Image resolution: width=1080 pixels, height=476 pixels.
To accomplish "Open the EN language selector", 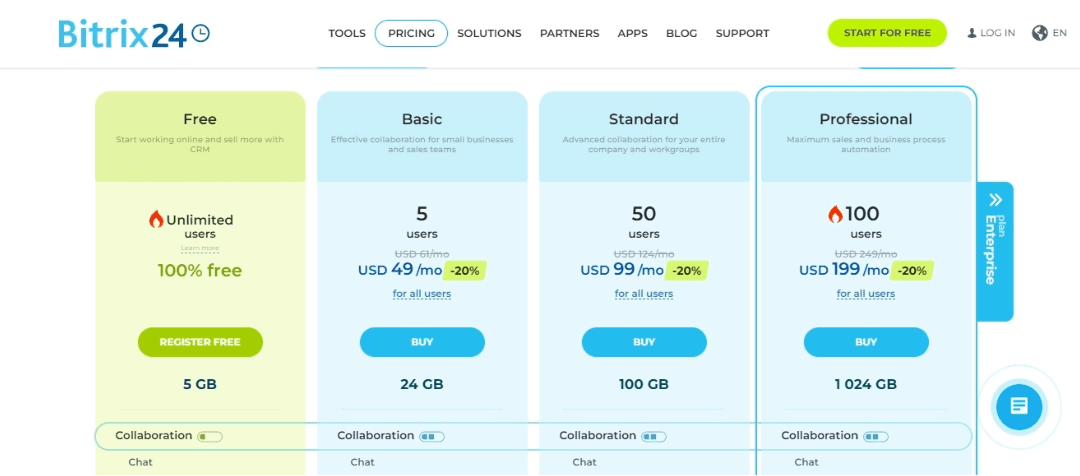I will click(1059, 33).
